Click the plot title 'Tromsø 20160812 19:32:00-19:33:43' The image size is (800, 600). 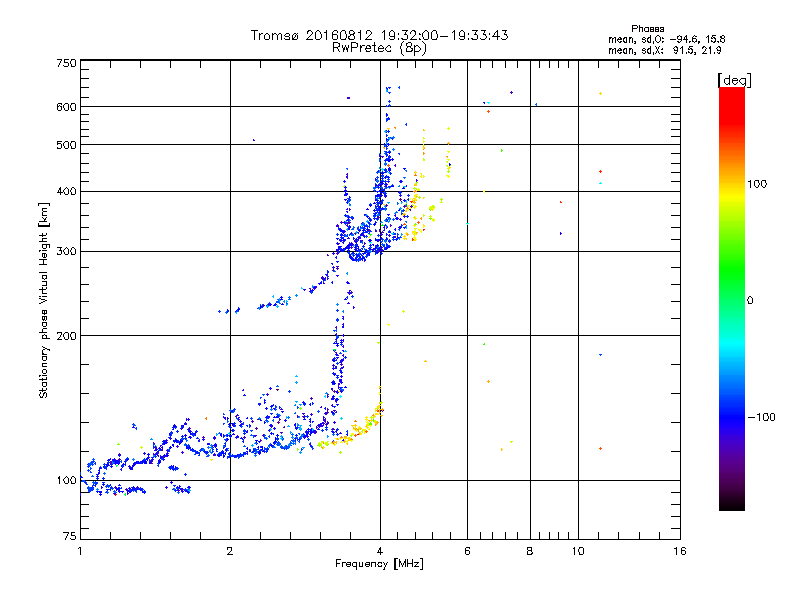coord(379,35)
